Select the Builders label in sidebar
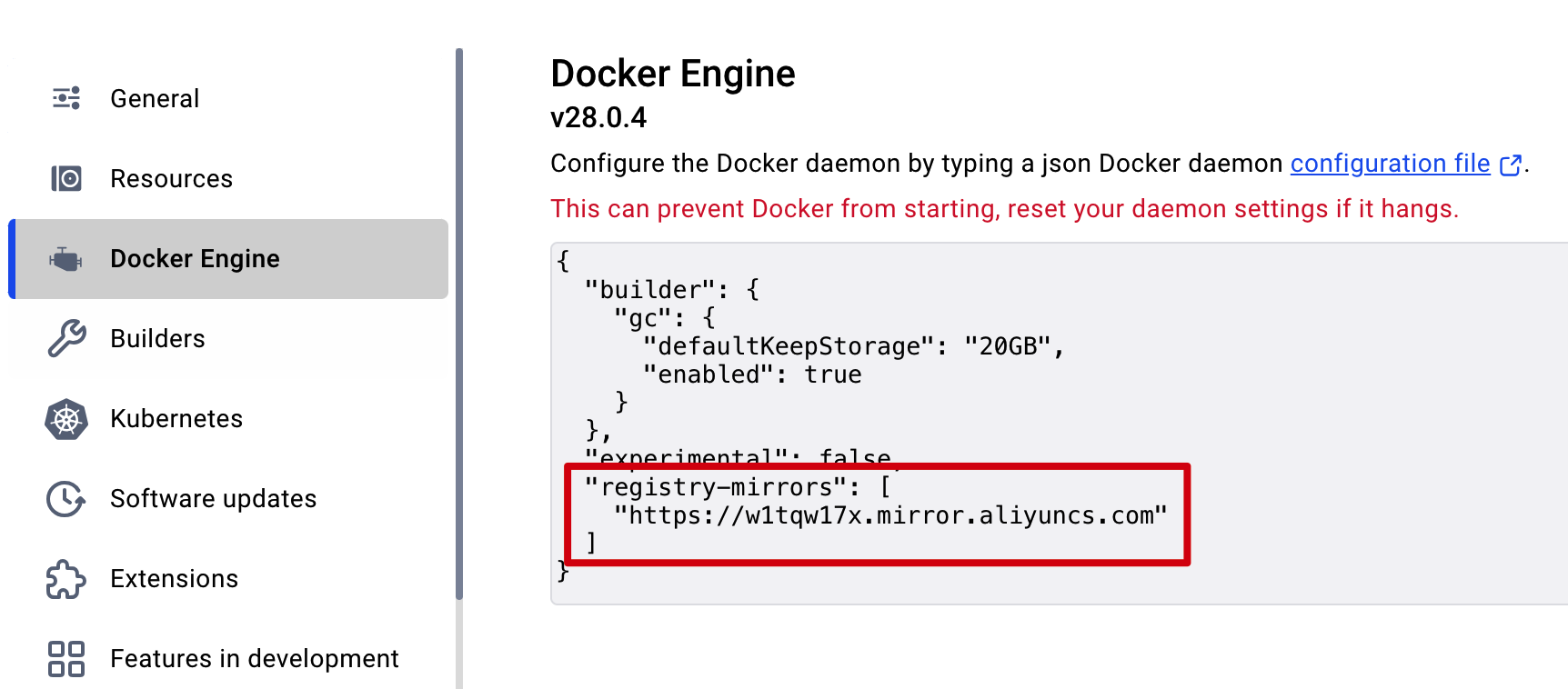The image size is (1568, 689). click(157, 338)
